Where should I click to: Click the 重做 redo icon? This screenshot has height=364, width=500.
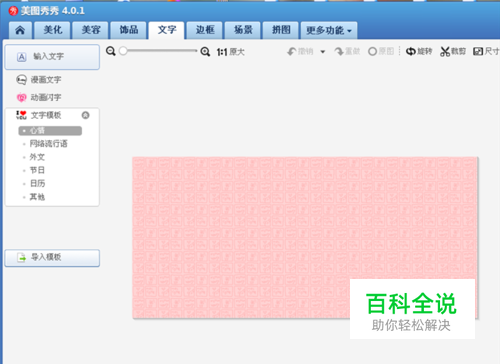[x=339, y=52]
